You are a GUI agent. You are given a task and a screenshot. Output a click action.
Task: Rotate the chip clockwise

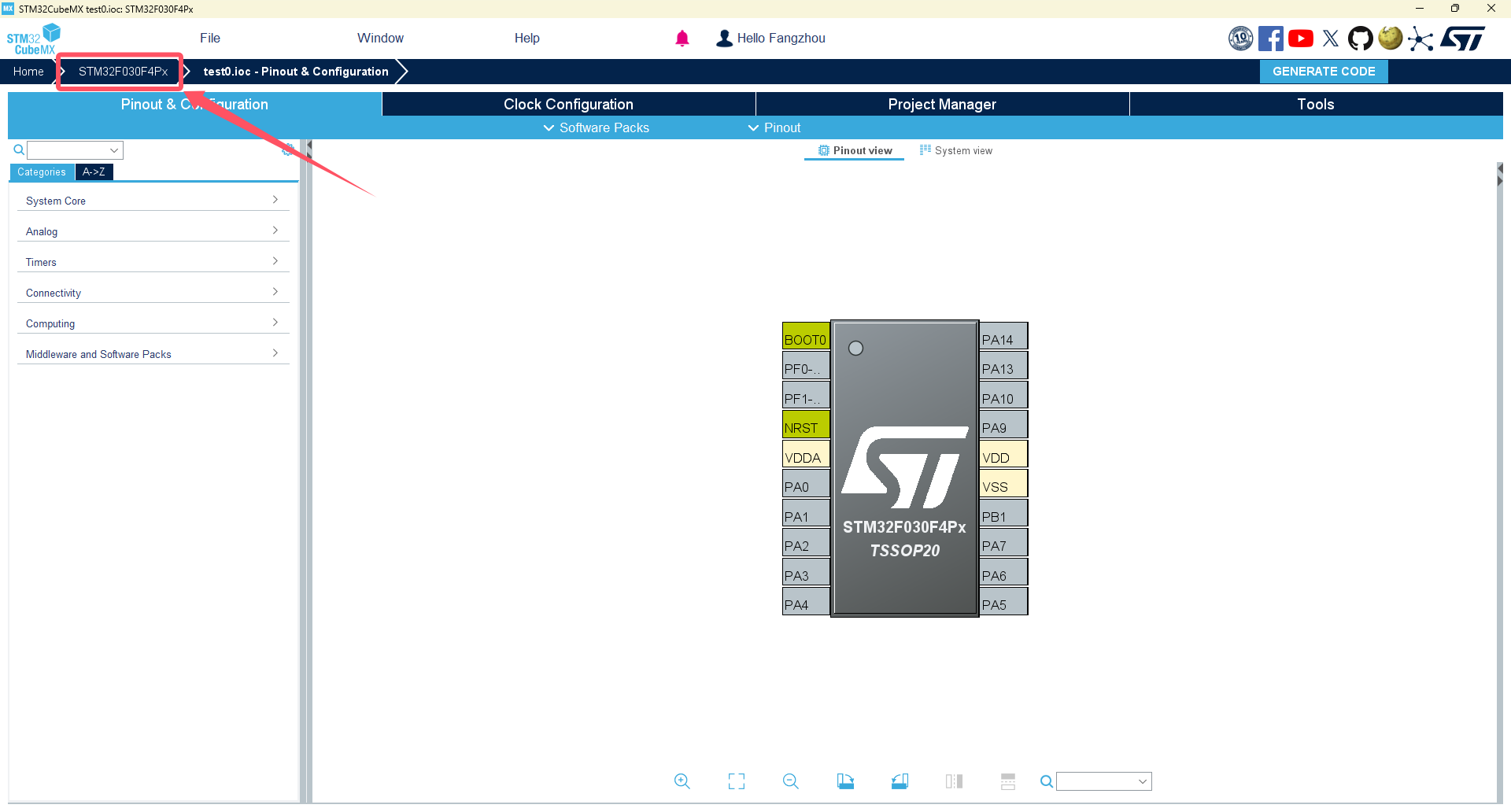tap(845, 781)
